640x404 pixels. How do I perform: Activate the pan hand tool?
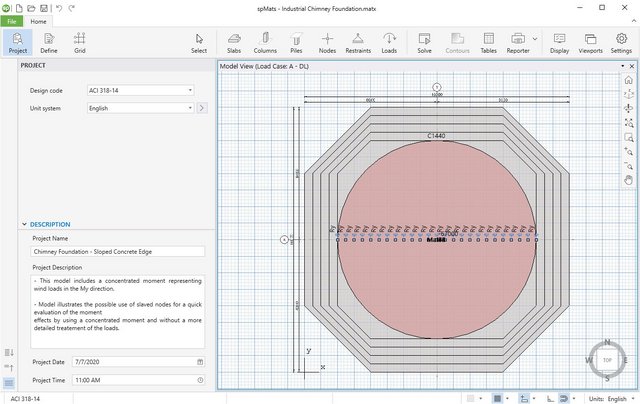click(x=629, y=180)
